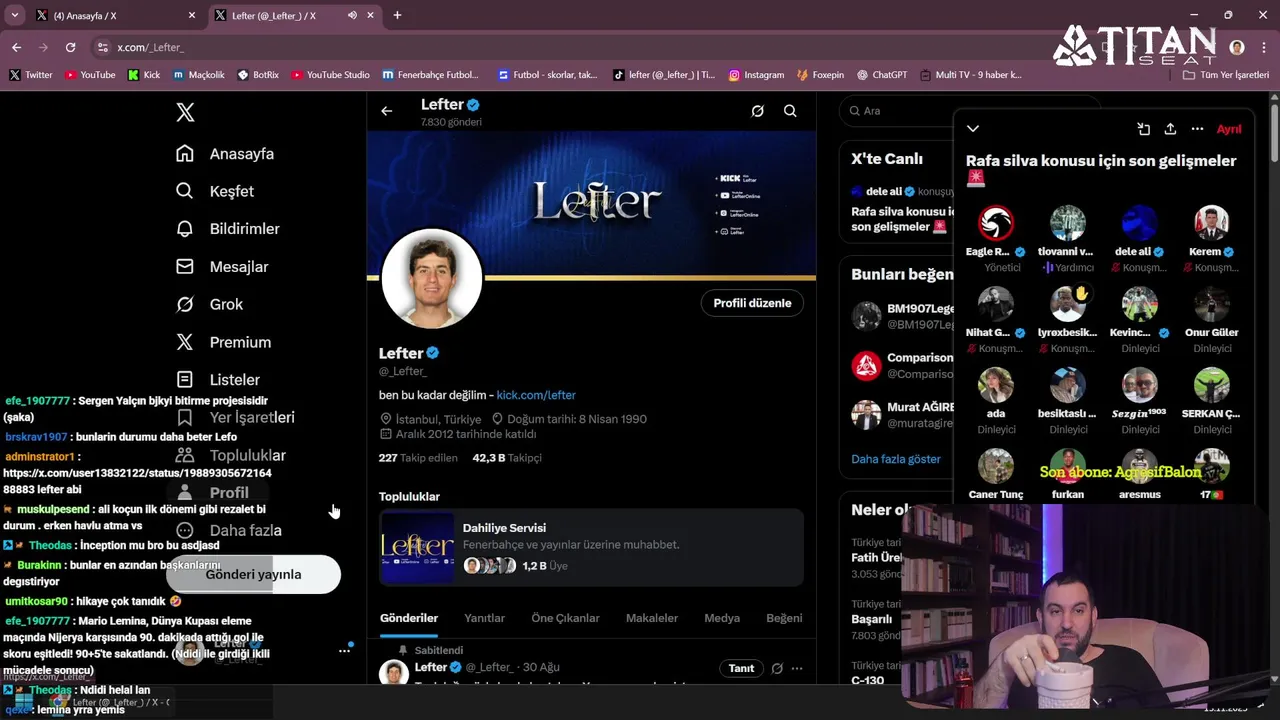This screenshot has height=720, width=1280.
Task: Click the search icon in profile header
Action: [790, 111]
